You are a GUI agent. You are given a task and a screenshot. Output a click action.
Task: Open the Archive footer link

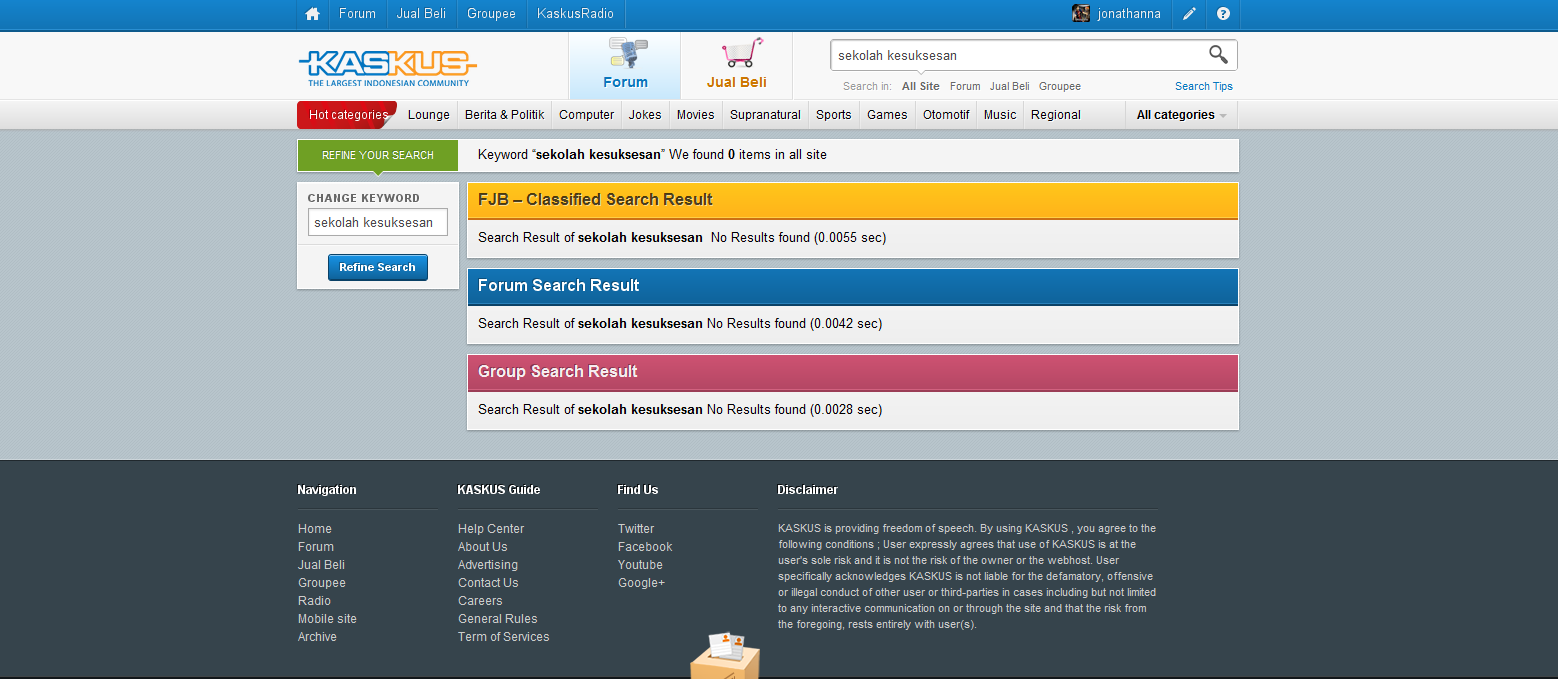317,637
